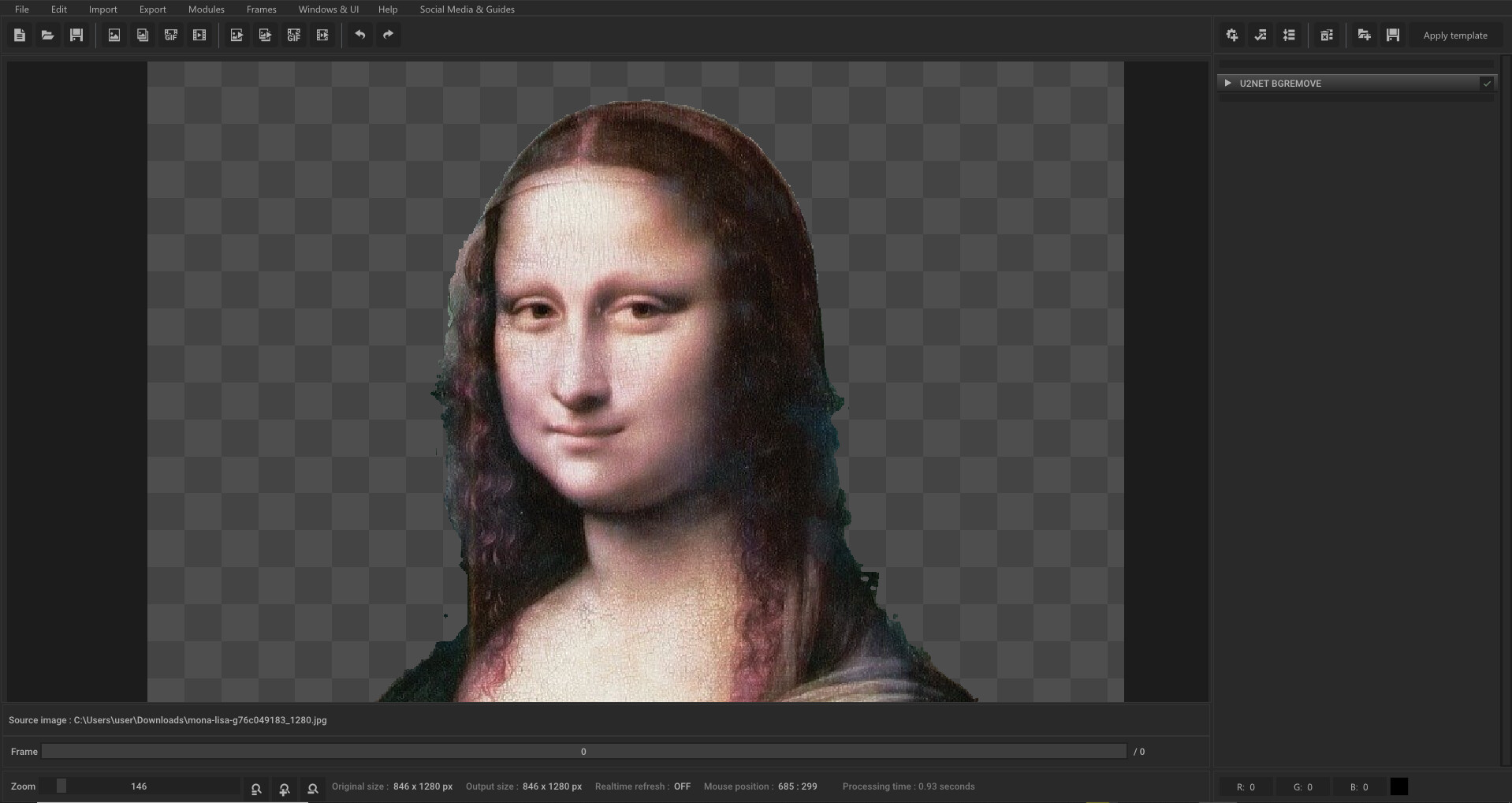
Task: Open the File menu
Action: 21,9
